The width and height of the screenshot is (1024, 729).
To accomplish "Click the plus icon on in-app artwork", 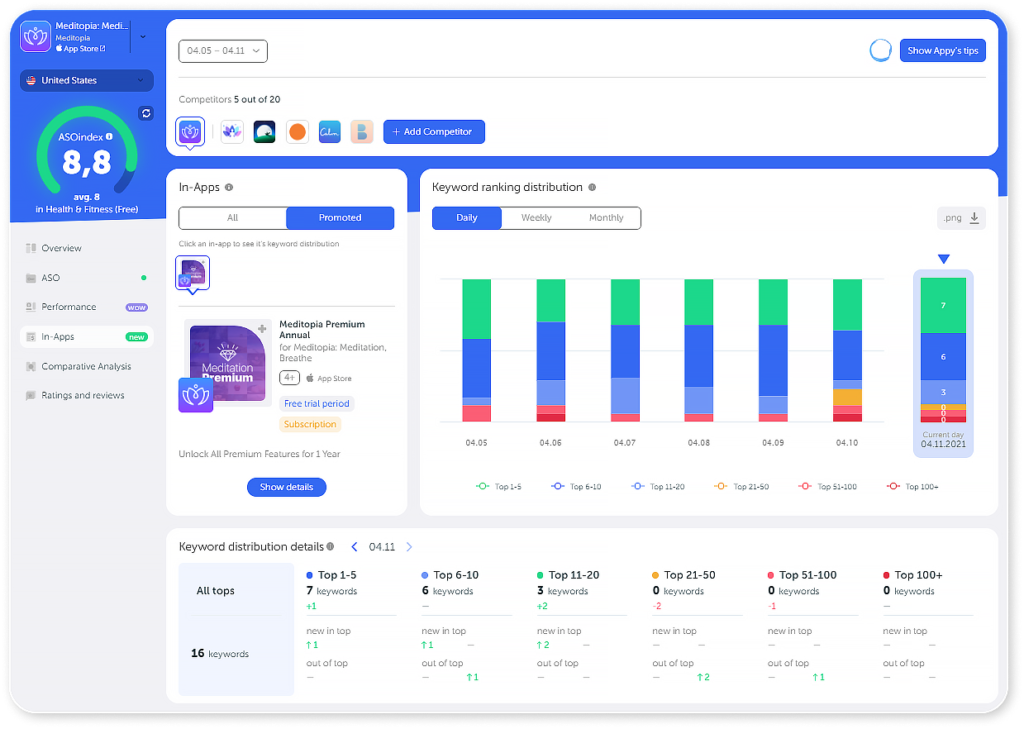I will [262, 329].
